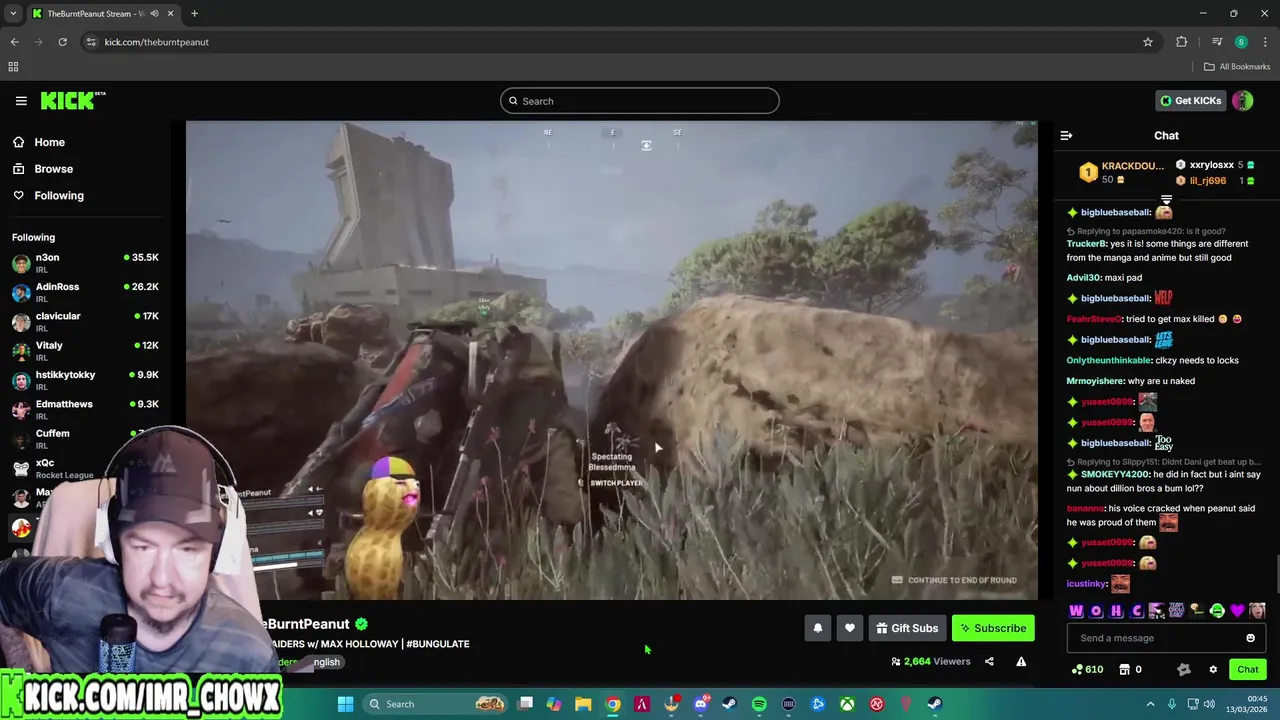Click the chat scrollbar
The width and height of the screenshot is (1280, 720).
[1276, 572]
